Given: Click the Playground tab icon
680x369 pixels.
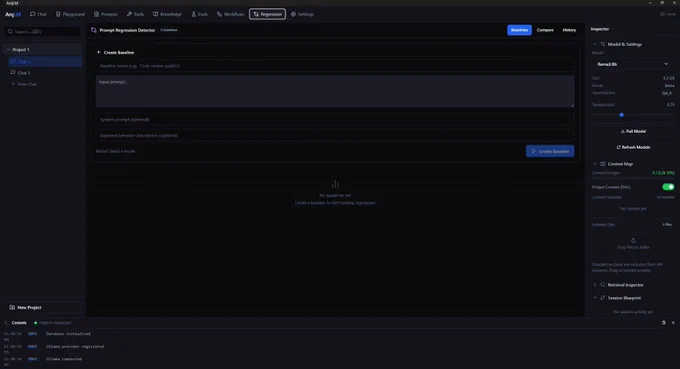Looking at the screenshot, I should [58, 14].
